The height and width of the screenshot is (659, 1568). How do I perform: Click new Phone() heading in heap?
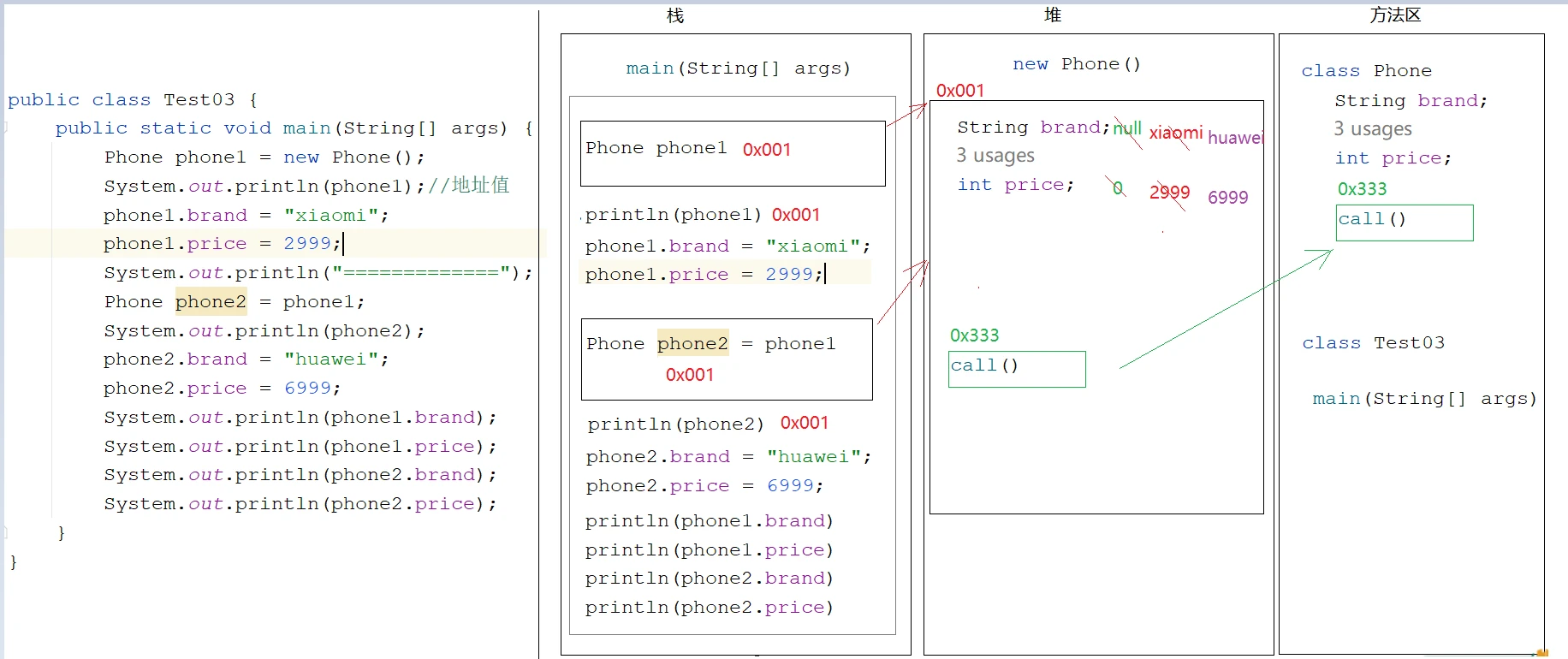(x=1077, y=64)
